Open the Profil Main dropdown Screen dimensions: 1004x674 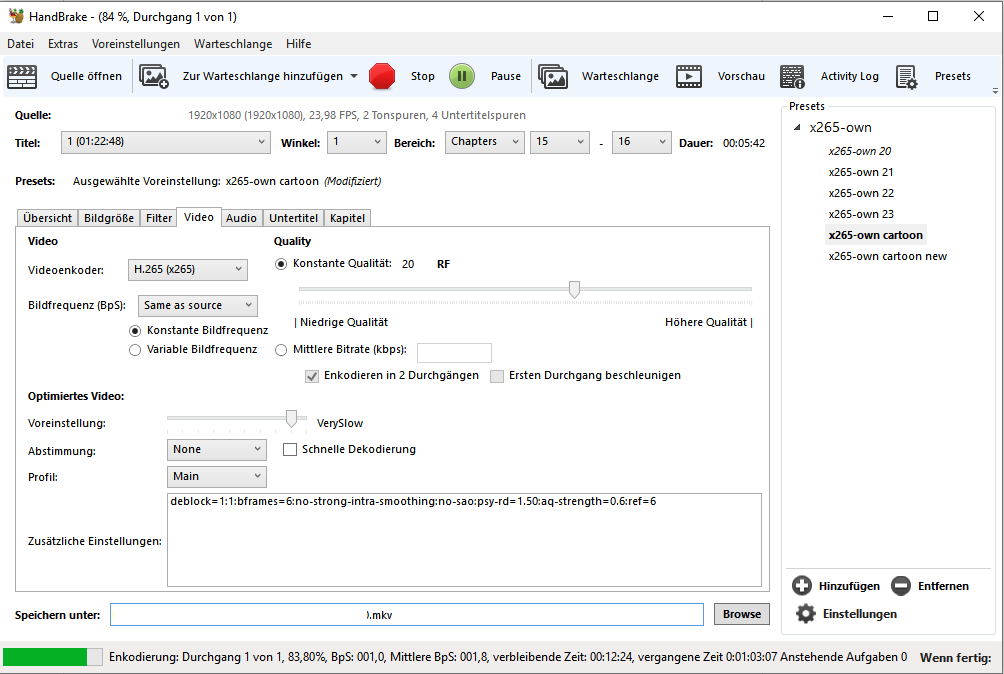tap(216, 477)
